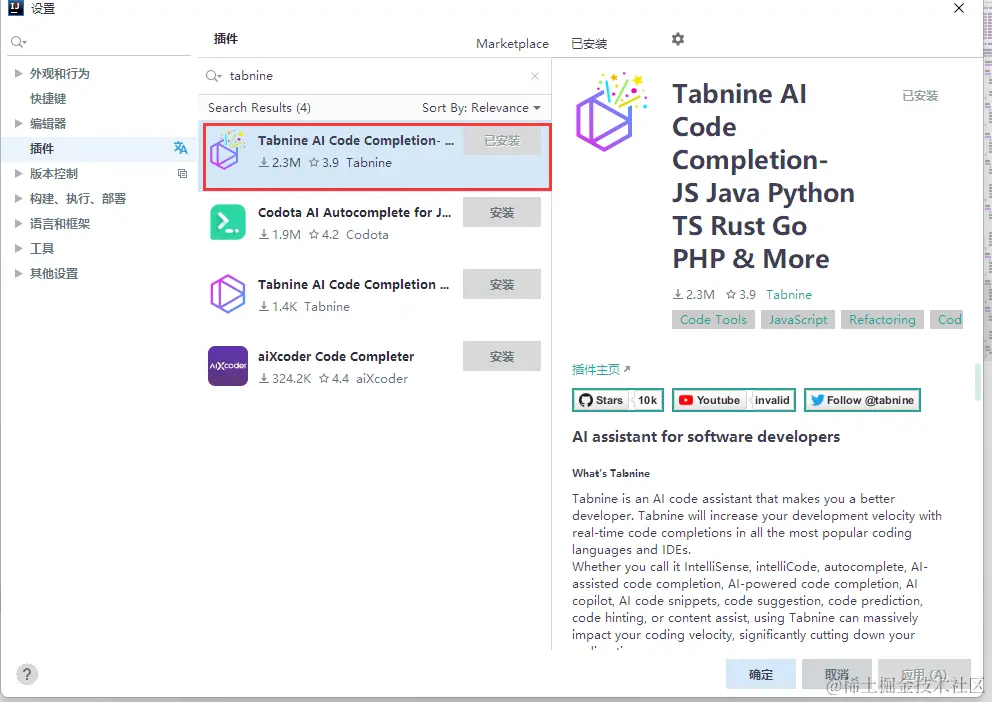Click the 1.4K Tabnine plugin icon
The height and width of the screenshot is (702, 992).
pyautogui.click(x=228, y=294)
